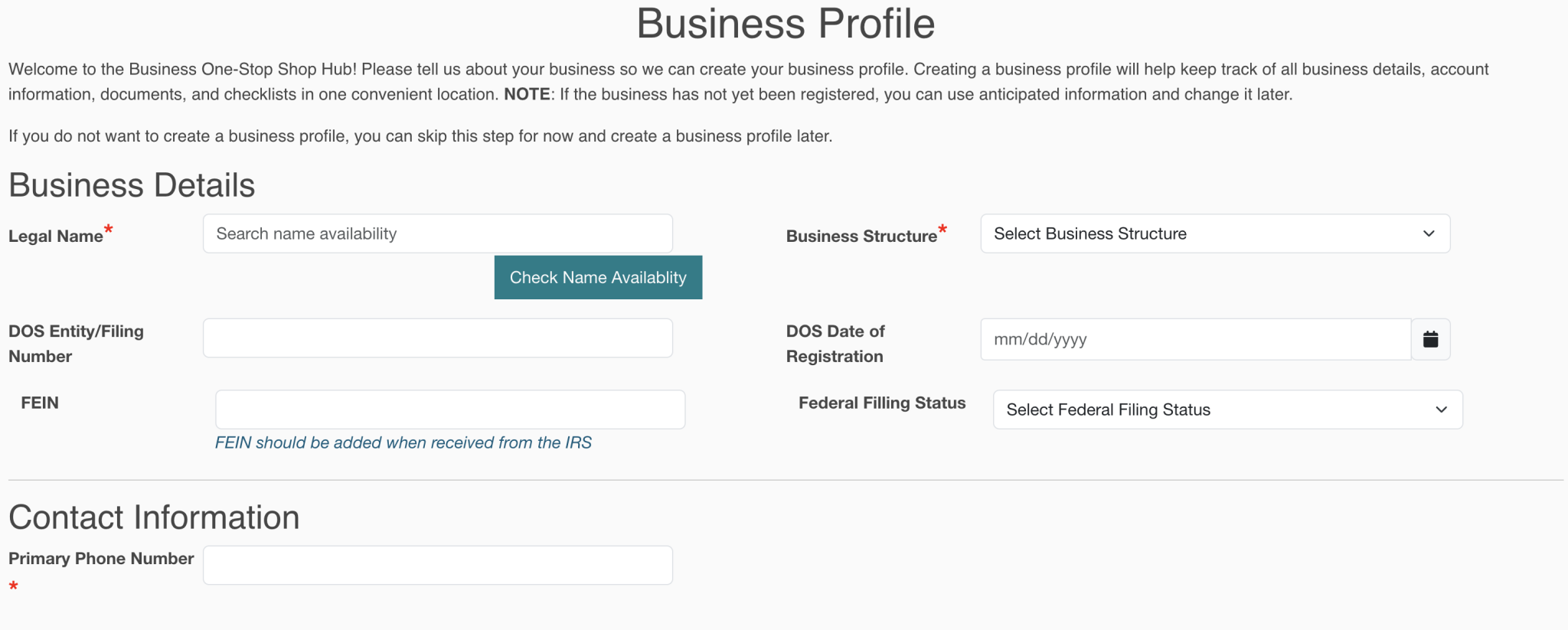Viewport: 1568px width, 630px height.
Task: Expand the DOS Date of Registration calendar
Action: click(1430, 339)
